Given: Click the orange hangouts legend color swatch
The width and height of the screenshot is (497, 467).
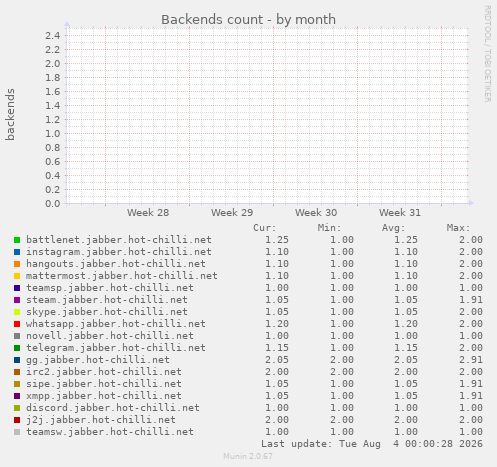Looking at the screenshot, I should [x=17, y=264].
